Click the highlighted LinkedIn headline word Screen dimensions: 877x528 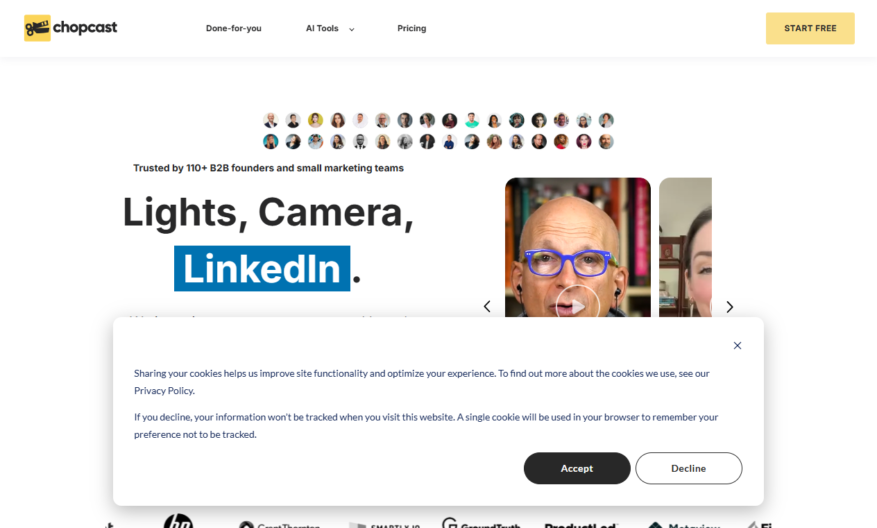pyautogui.click(x=262, y=268)
